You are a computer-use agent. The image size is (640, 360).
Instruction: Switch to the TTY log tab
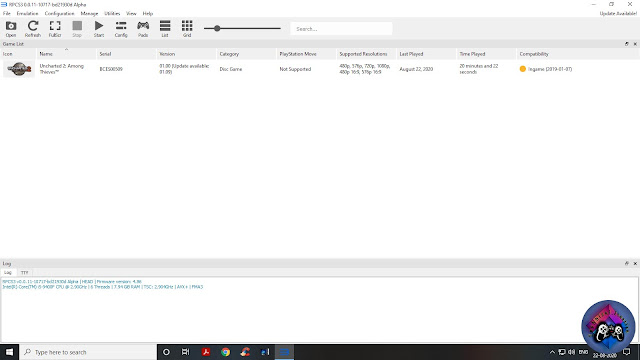pyautogui.click(x=24, y=273)
